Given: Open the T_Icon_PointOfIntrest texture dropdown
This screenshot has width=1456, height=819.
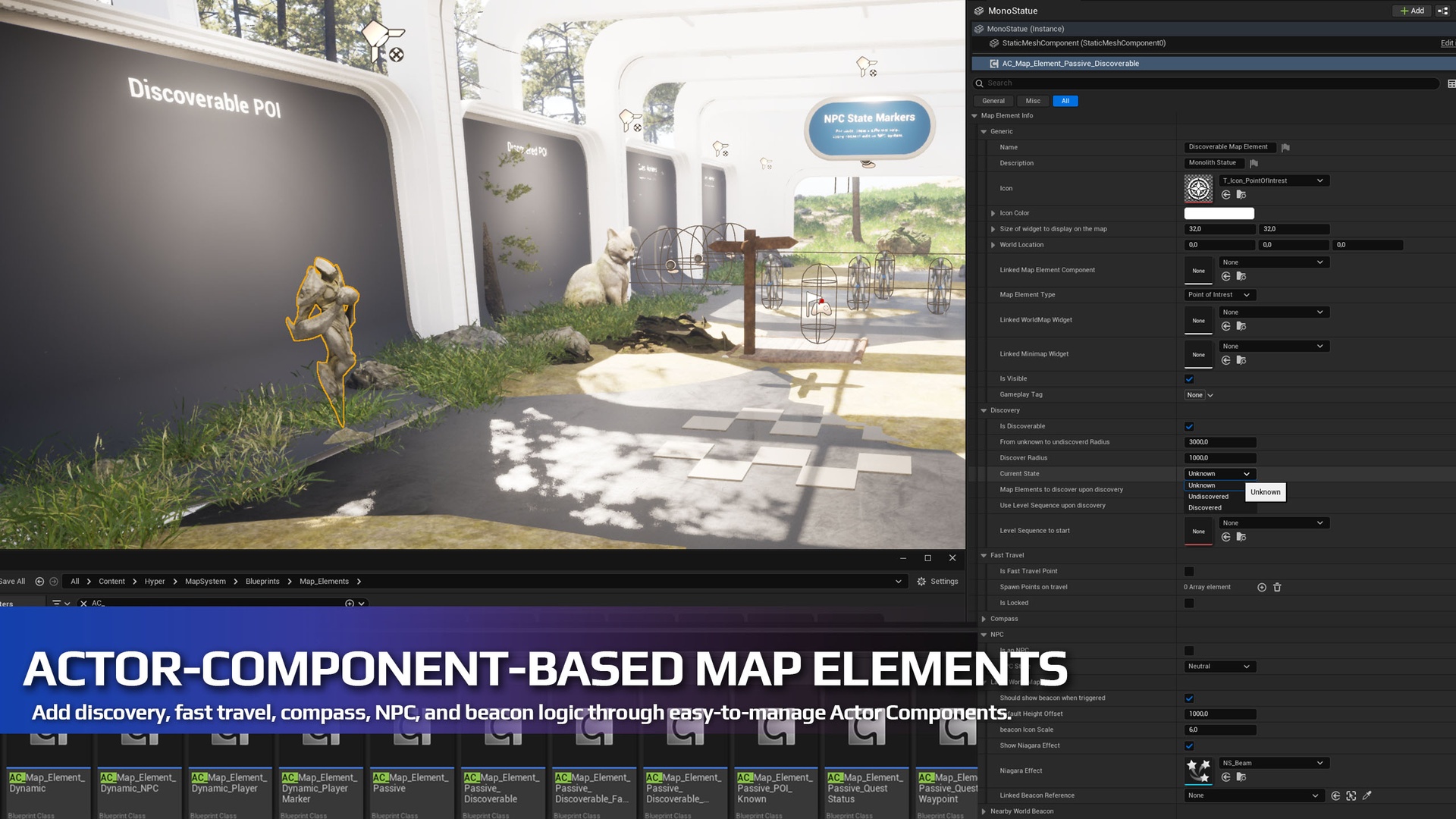Looking at the screenshot, I should click(1274, 180).
